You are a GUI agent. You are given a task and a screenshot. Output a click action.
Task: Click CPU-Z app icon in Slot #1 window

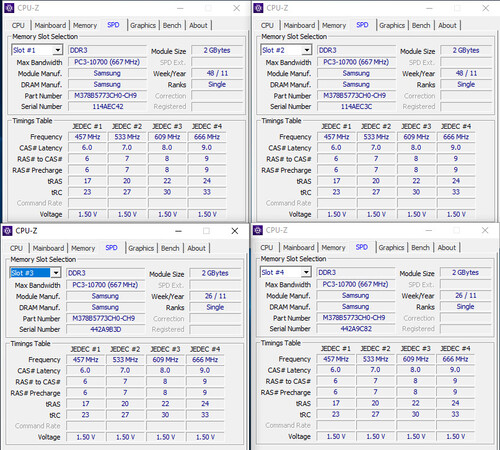click(9, 8)
